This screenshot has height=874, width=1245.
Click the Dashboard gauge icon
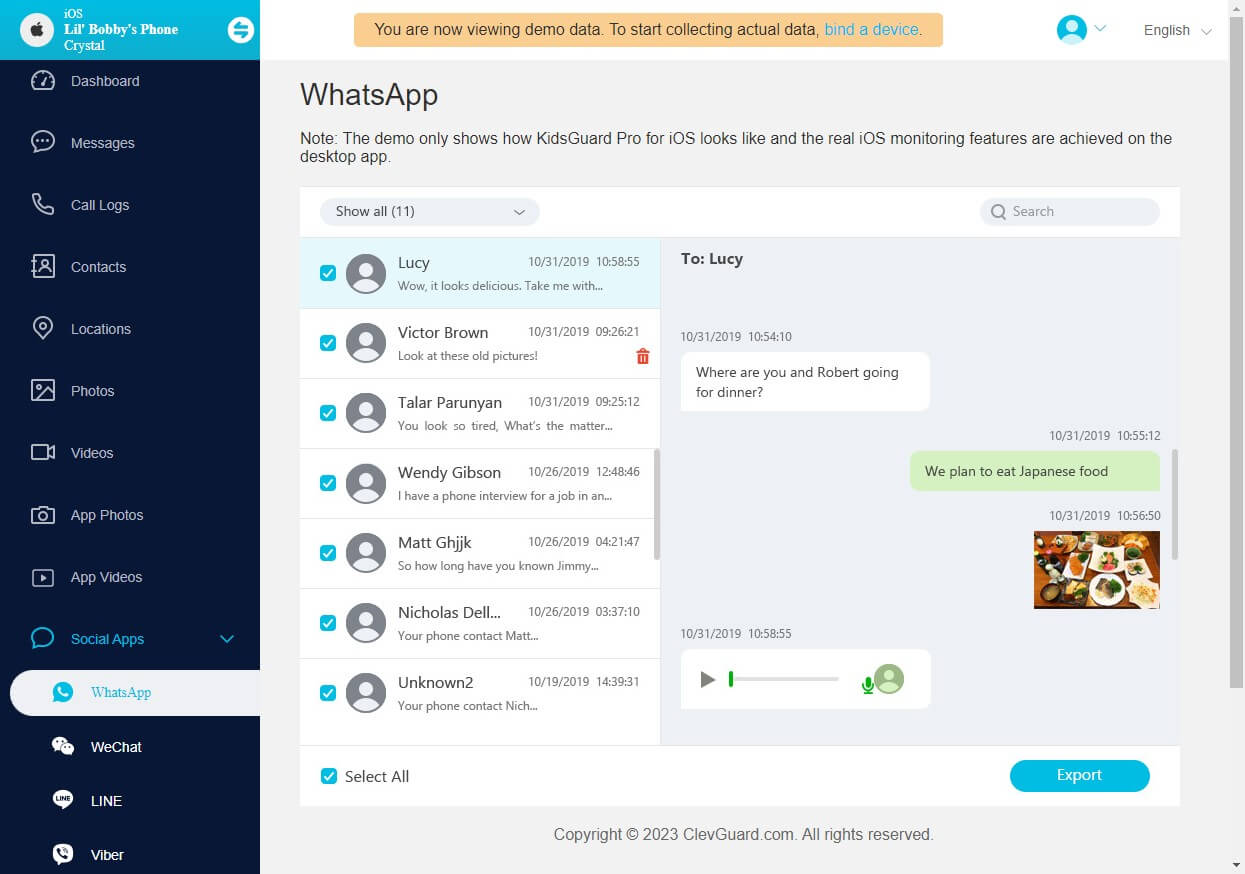click(43, 81)
